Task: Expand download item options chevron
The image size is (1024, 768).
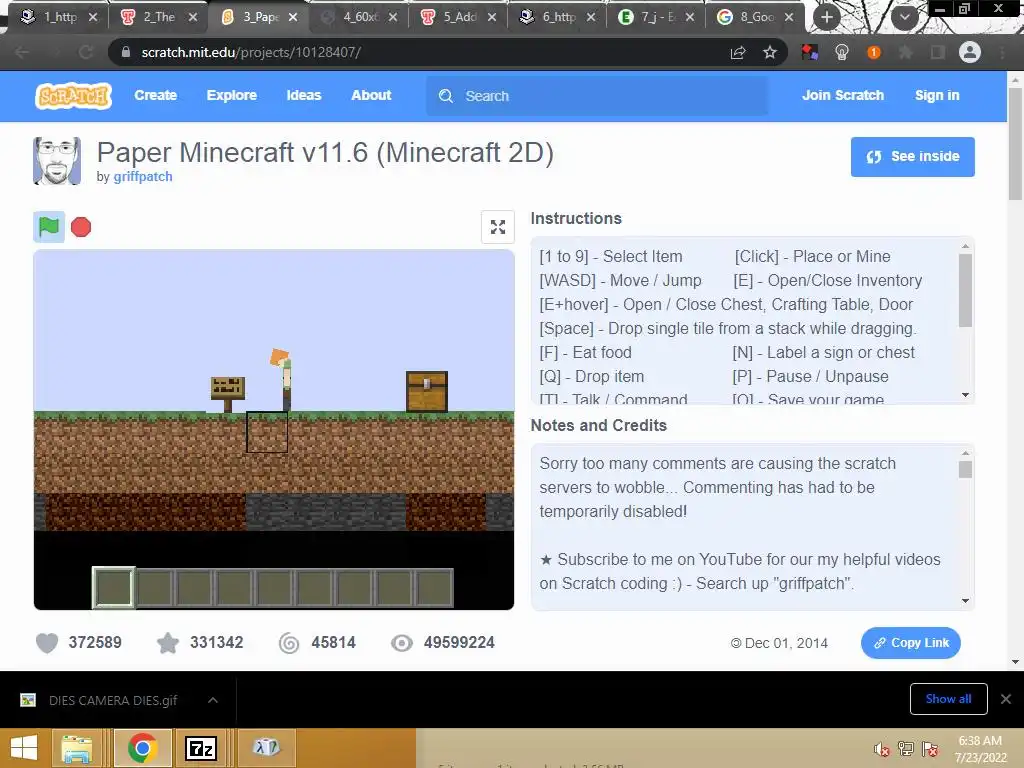Action: (213, 700)
